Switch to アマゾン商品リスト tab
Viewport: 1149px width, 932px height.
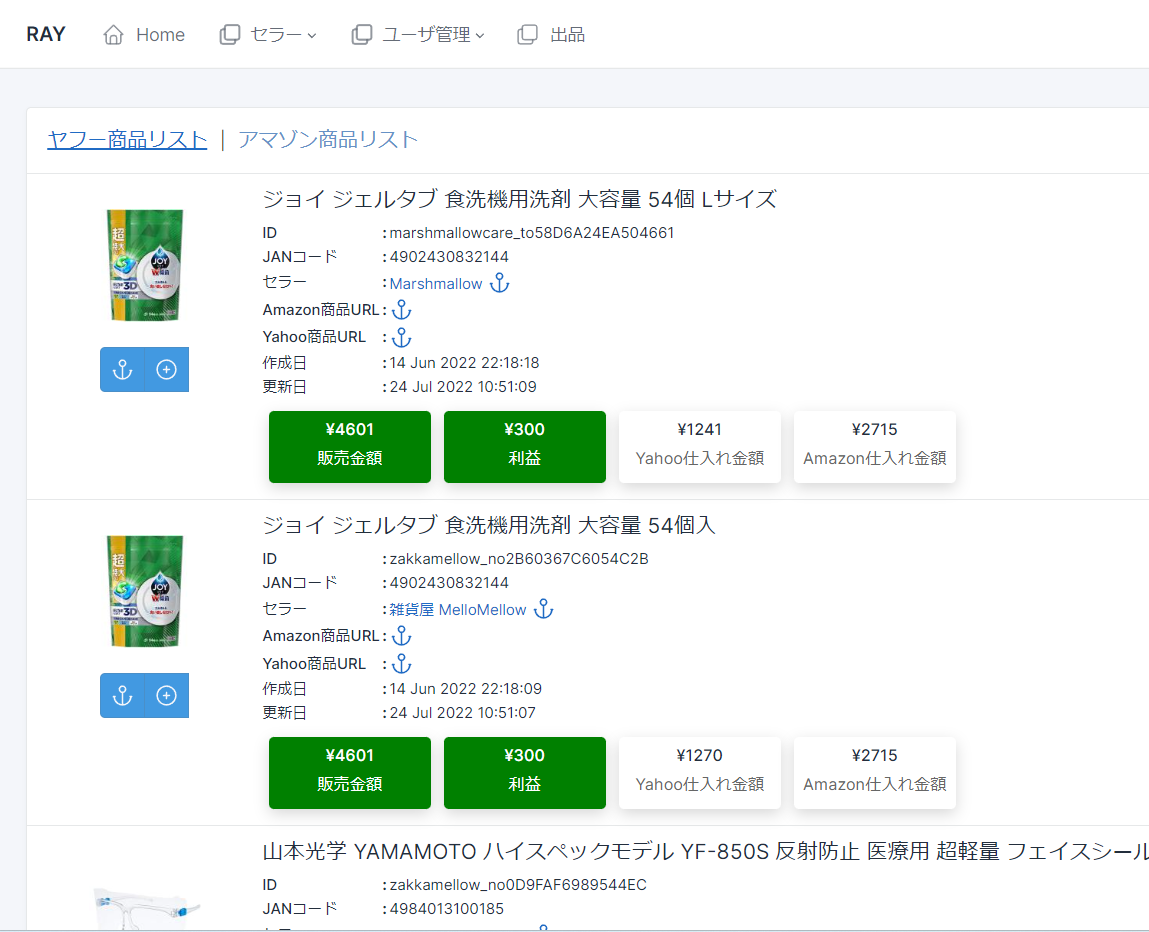click(x=328, y=139)
